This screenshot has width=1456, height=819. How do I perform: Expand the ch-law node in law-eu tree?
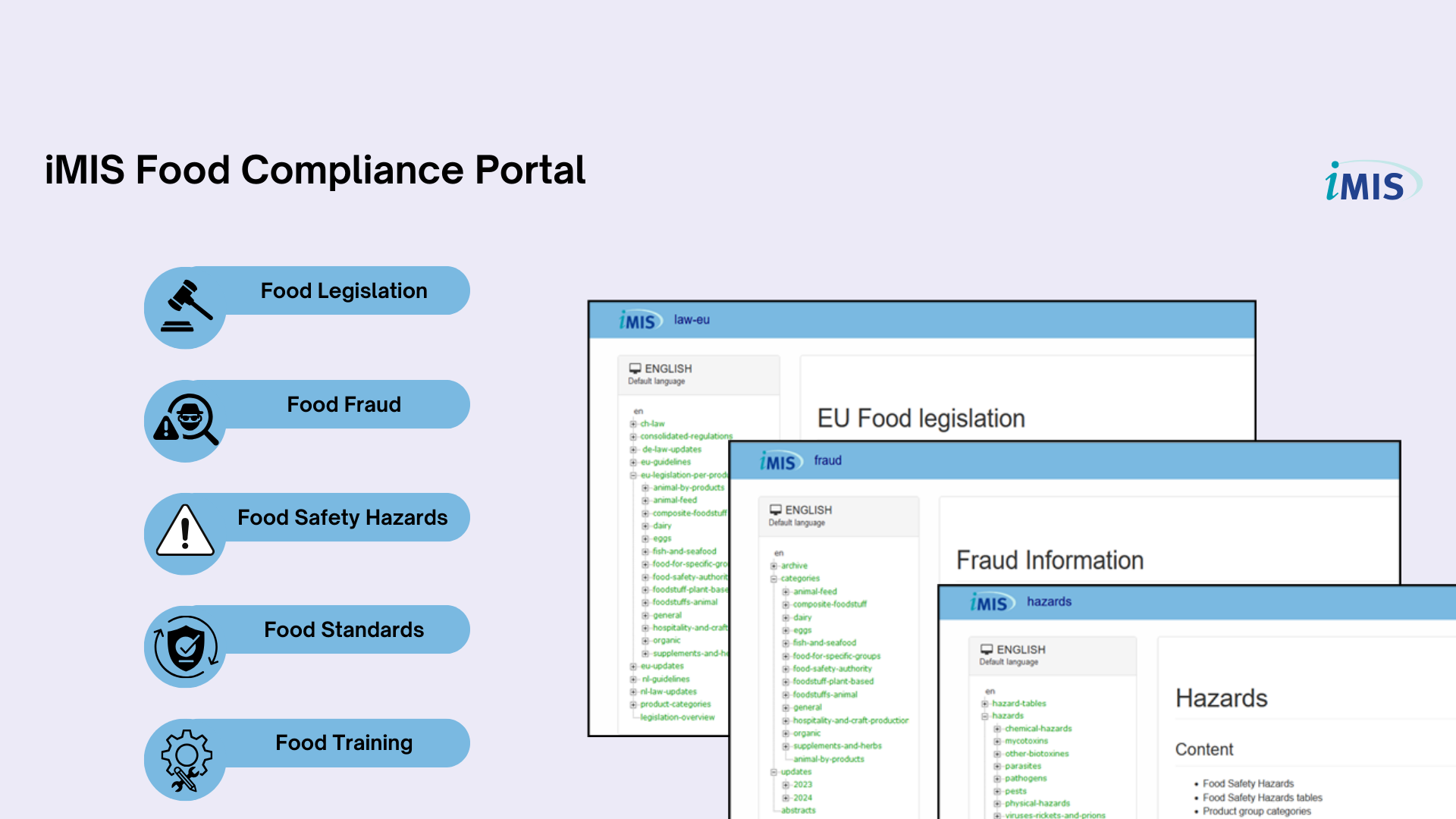click(633, 424)
